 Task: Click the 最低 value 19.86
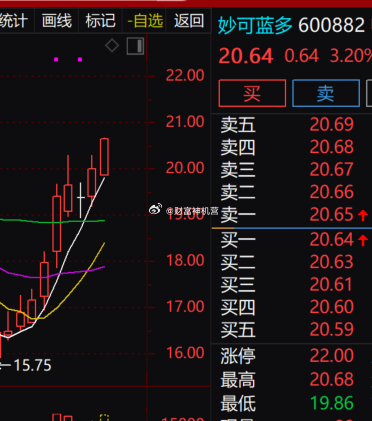click(x=331, y=403)
